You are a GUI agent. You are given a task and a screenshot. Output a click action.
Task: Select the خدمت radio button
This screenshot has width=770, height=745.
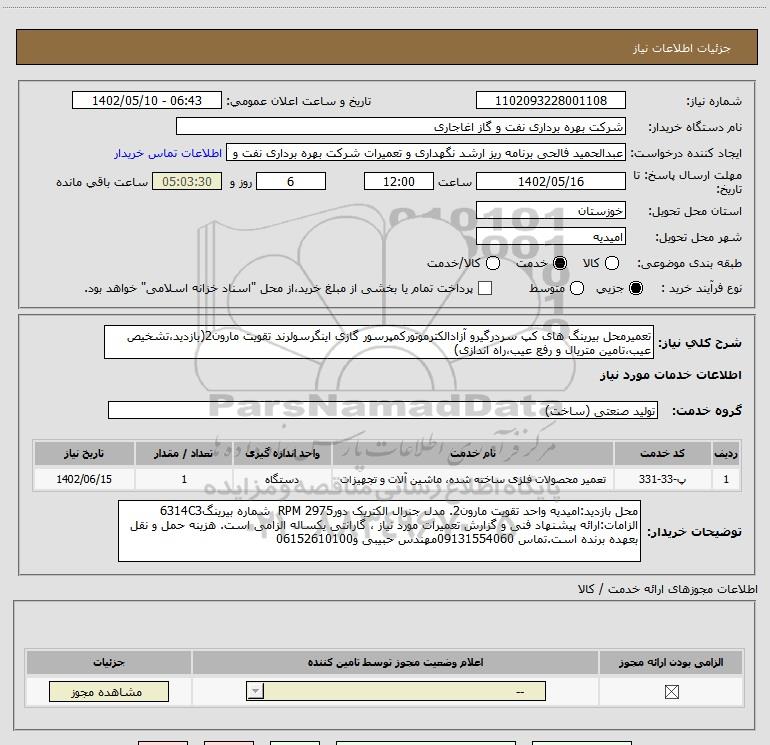pyautogui.click(x=560, y=263)
